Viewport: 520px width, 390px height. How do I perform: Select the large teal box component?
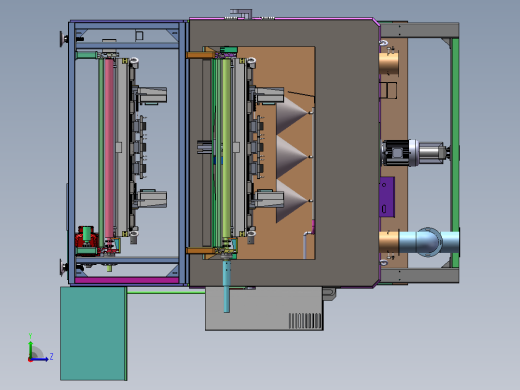pos(94,333)
